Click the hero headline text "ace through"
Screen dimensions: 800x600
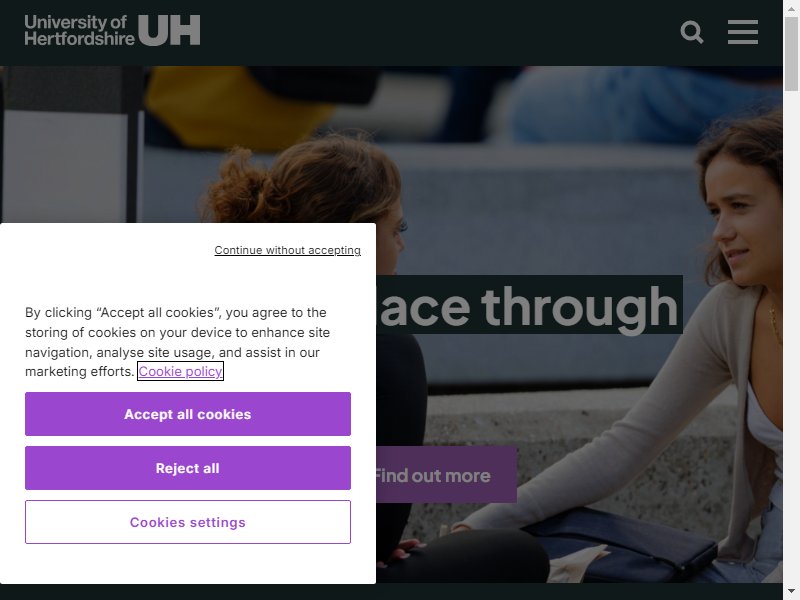click(529, 306)
